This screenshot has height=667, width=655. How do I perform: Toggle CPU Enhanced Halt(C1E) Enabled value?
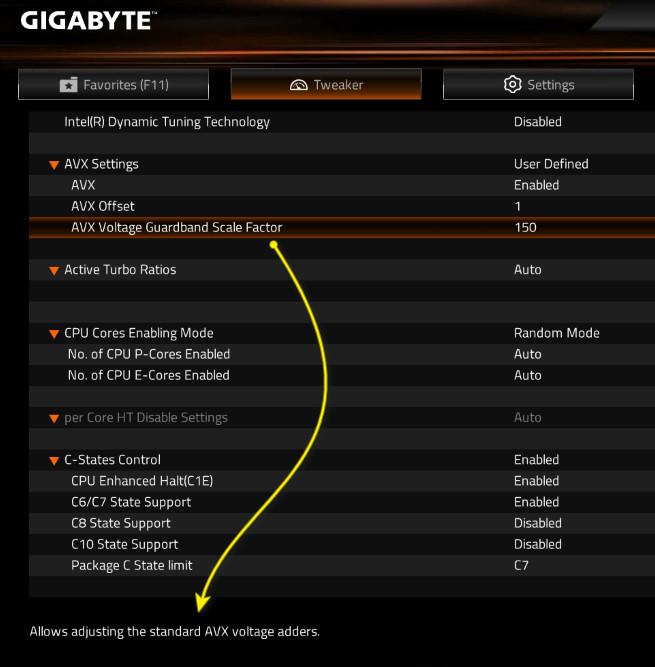(536, 481)
